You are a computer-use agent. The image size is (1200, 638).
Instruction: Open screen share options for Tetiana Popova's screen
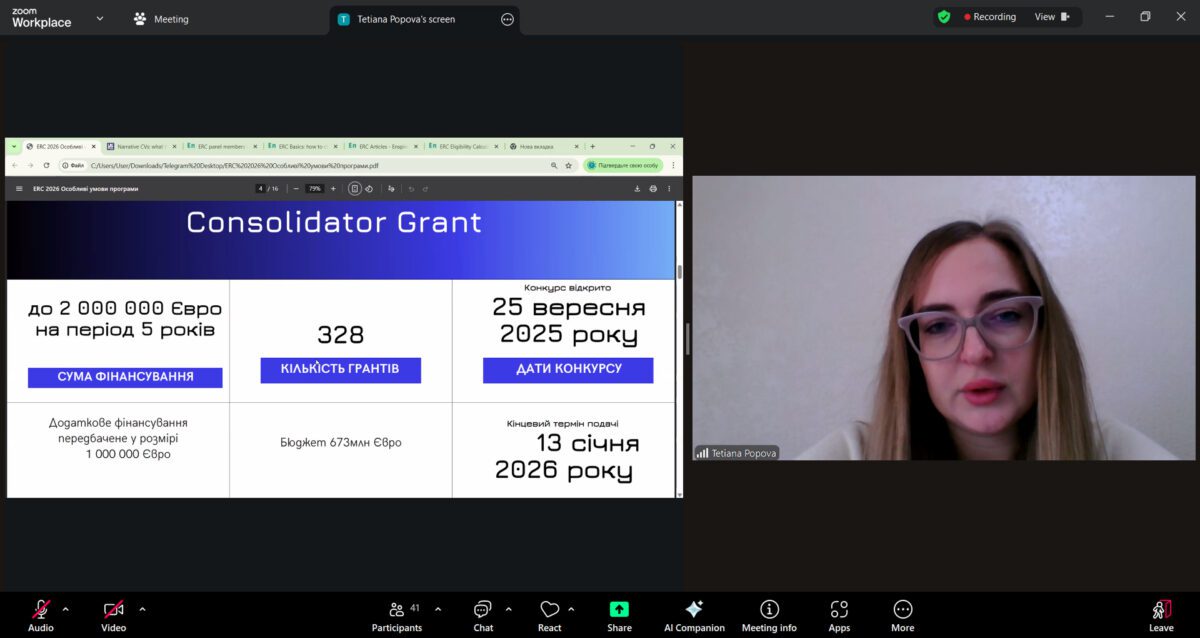coord(507,19)
